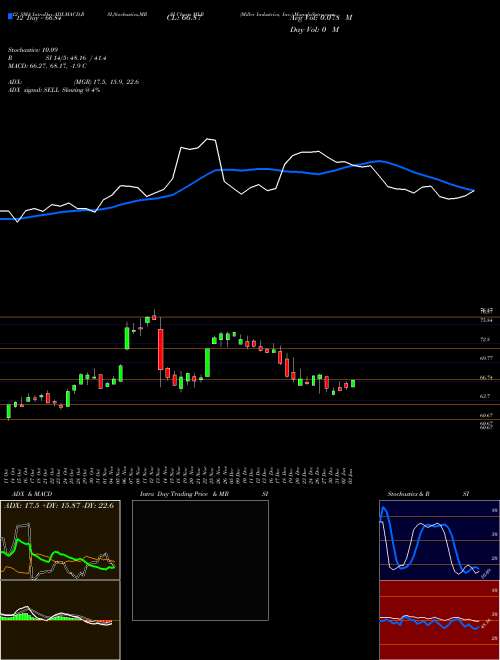Screen dimensions: 500x660
Task: Click the 'Stochastics & R' panel title
Action: point(408,494)
